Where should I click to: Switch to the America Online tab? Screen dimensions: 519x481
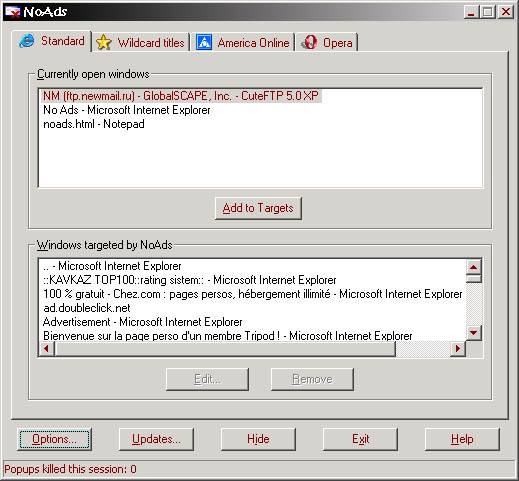(x=243, y=43)
